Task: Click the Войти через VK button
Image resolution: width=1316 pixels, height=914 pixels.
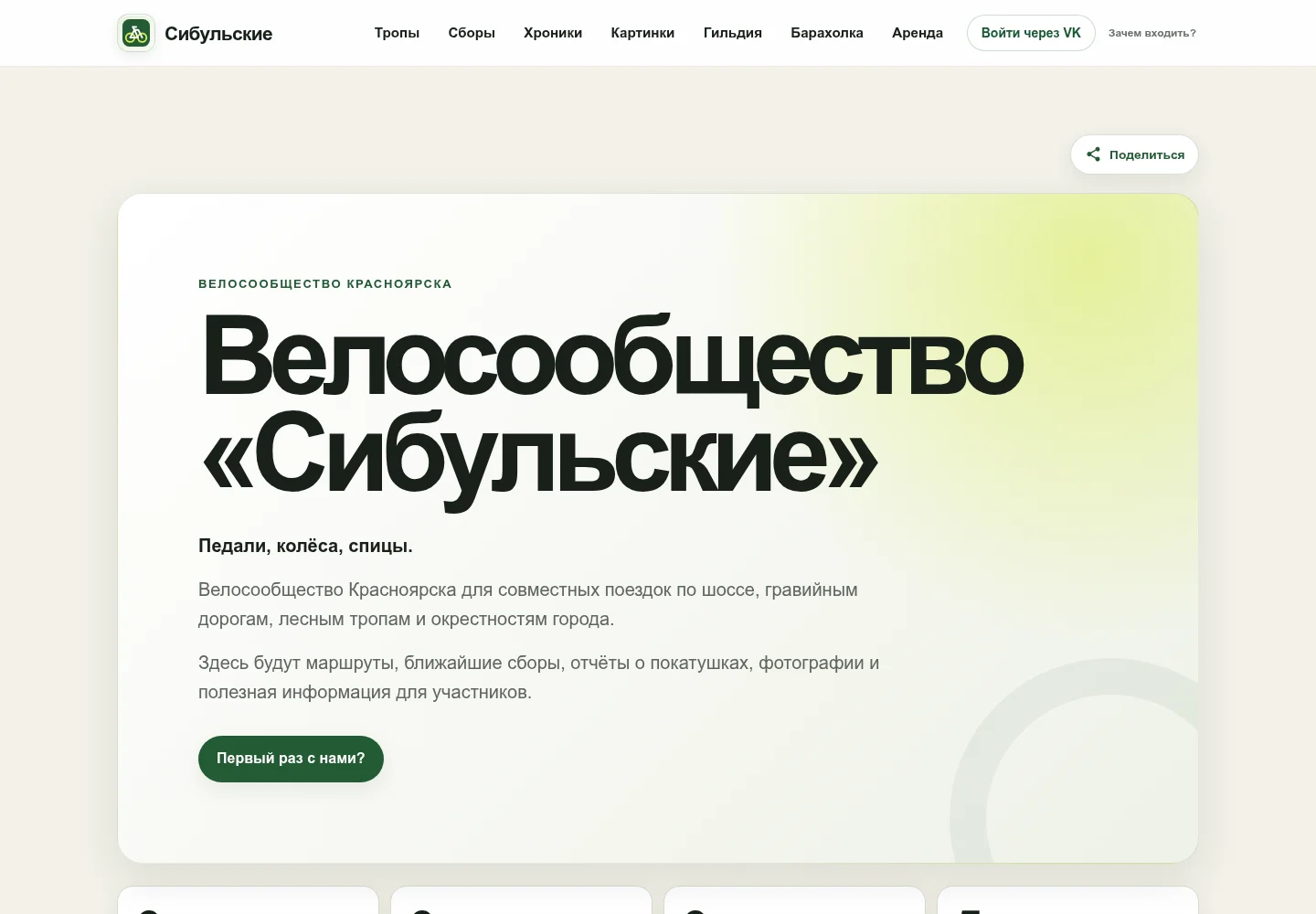Action: click(x=1031, y=33)
